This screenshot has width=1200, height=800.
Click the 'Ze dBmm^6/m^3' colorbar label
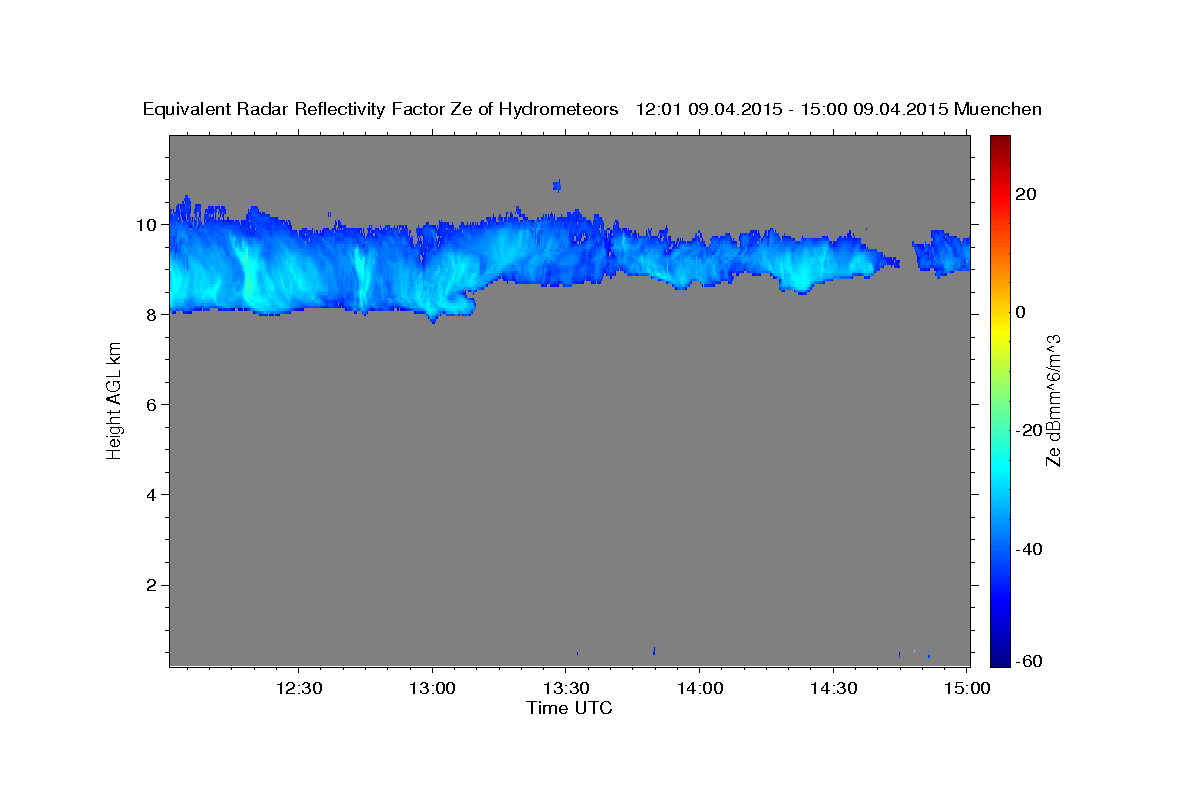pos(1053,400)
